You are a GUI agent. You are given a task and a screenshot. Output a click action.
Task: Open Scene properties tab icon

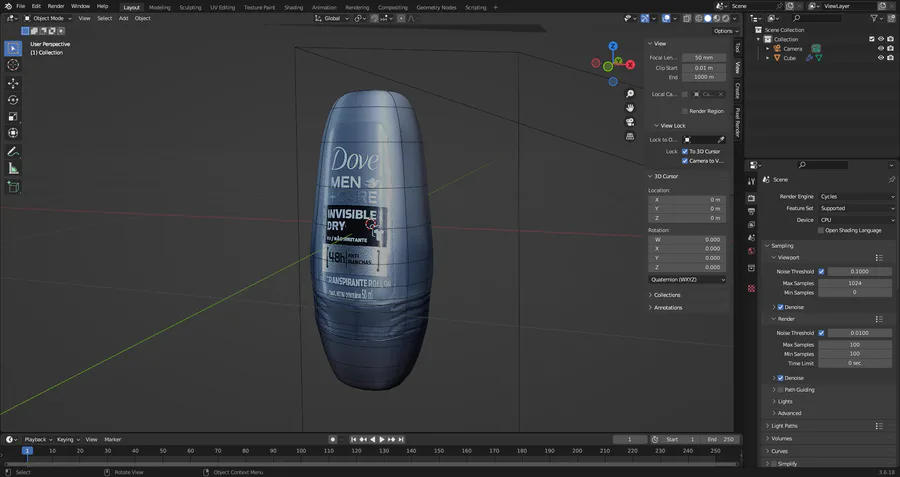[751, 238]
